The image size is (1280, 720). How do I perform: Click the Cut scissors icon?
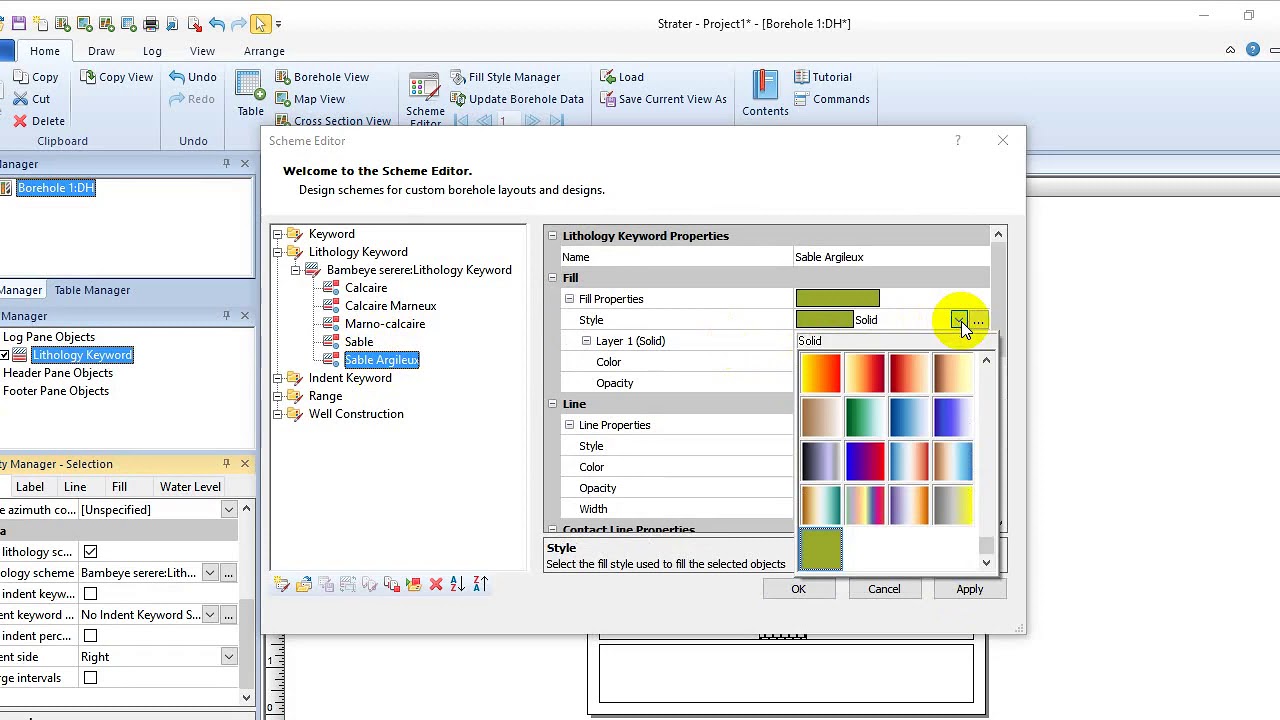click(x=20, y=99)
